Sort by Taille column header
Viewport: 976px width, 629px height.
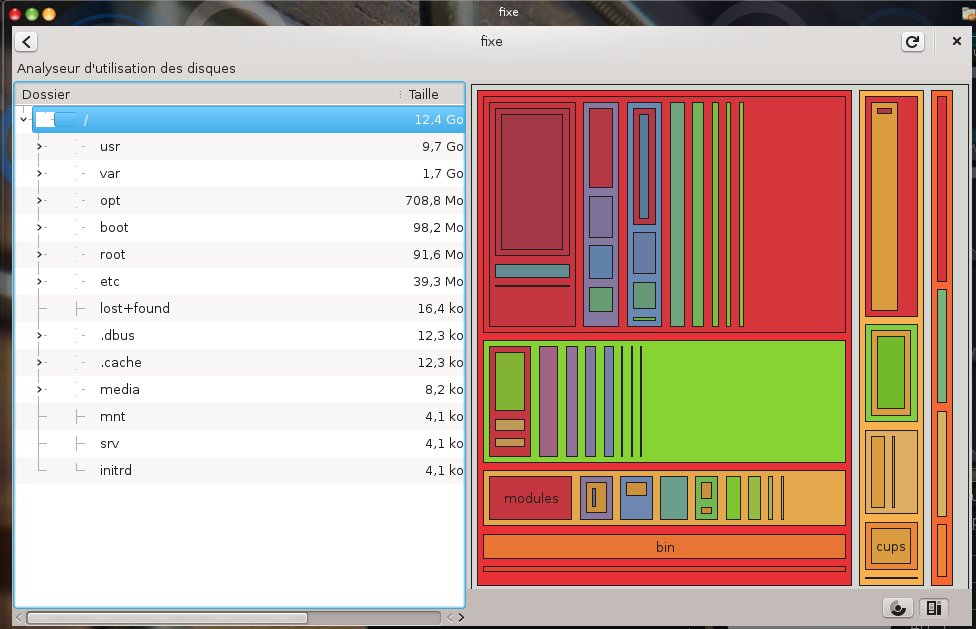[433, 94]
